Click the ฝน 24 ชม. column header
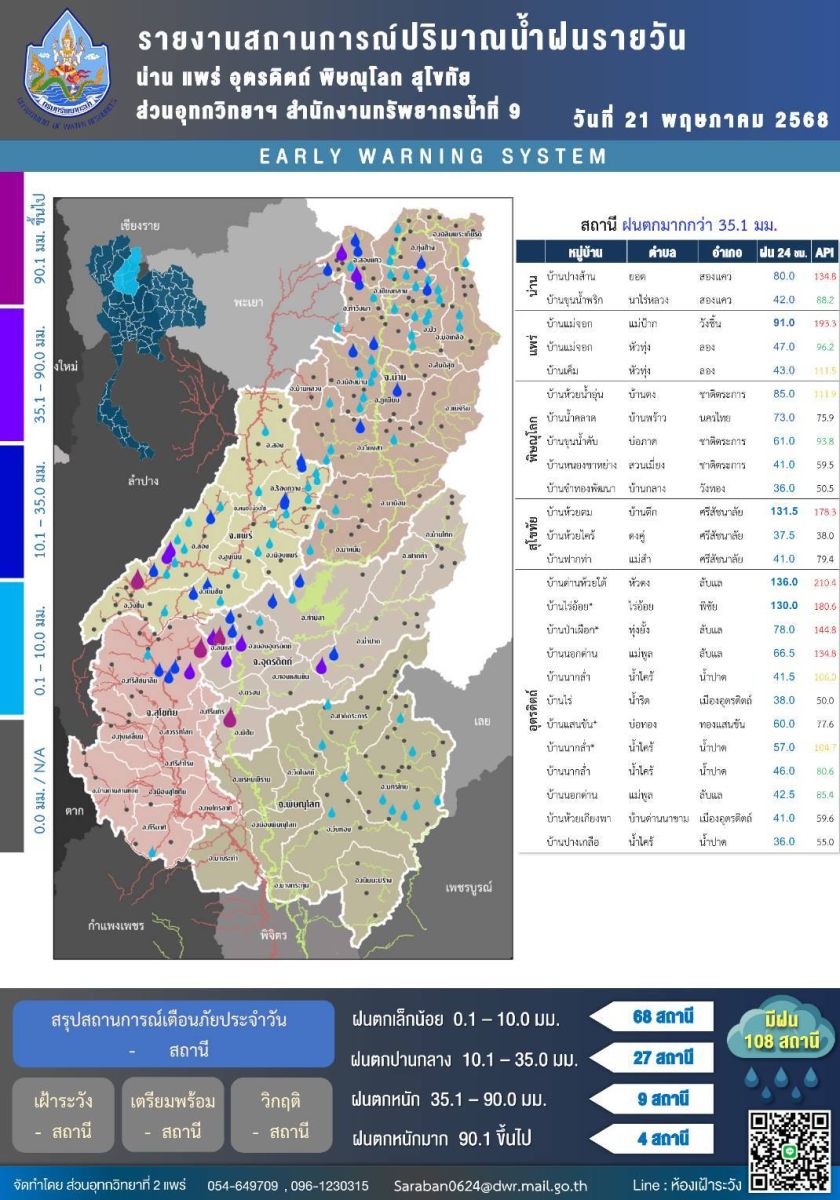This screenshot has height=1200, width=840. (782, 252)
